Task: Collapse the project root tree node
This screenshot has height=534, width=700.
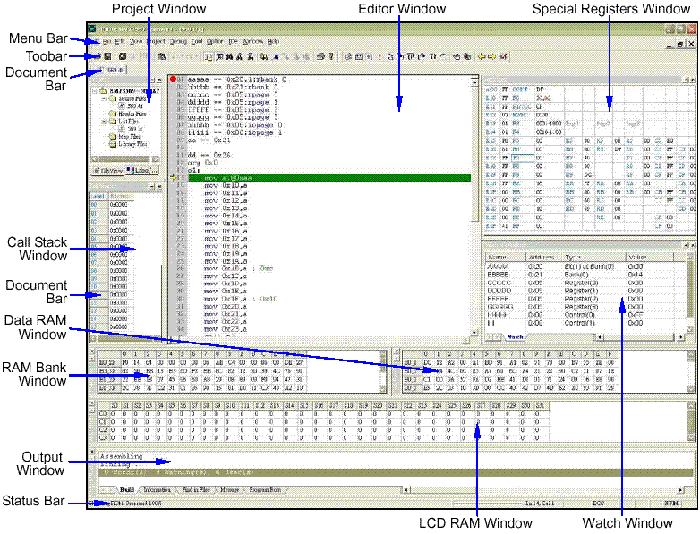Action: pyautogui.click(x=95, y=91)
